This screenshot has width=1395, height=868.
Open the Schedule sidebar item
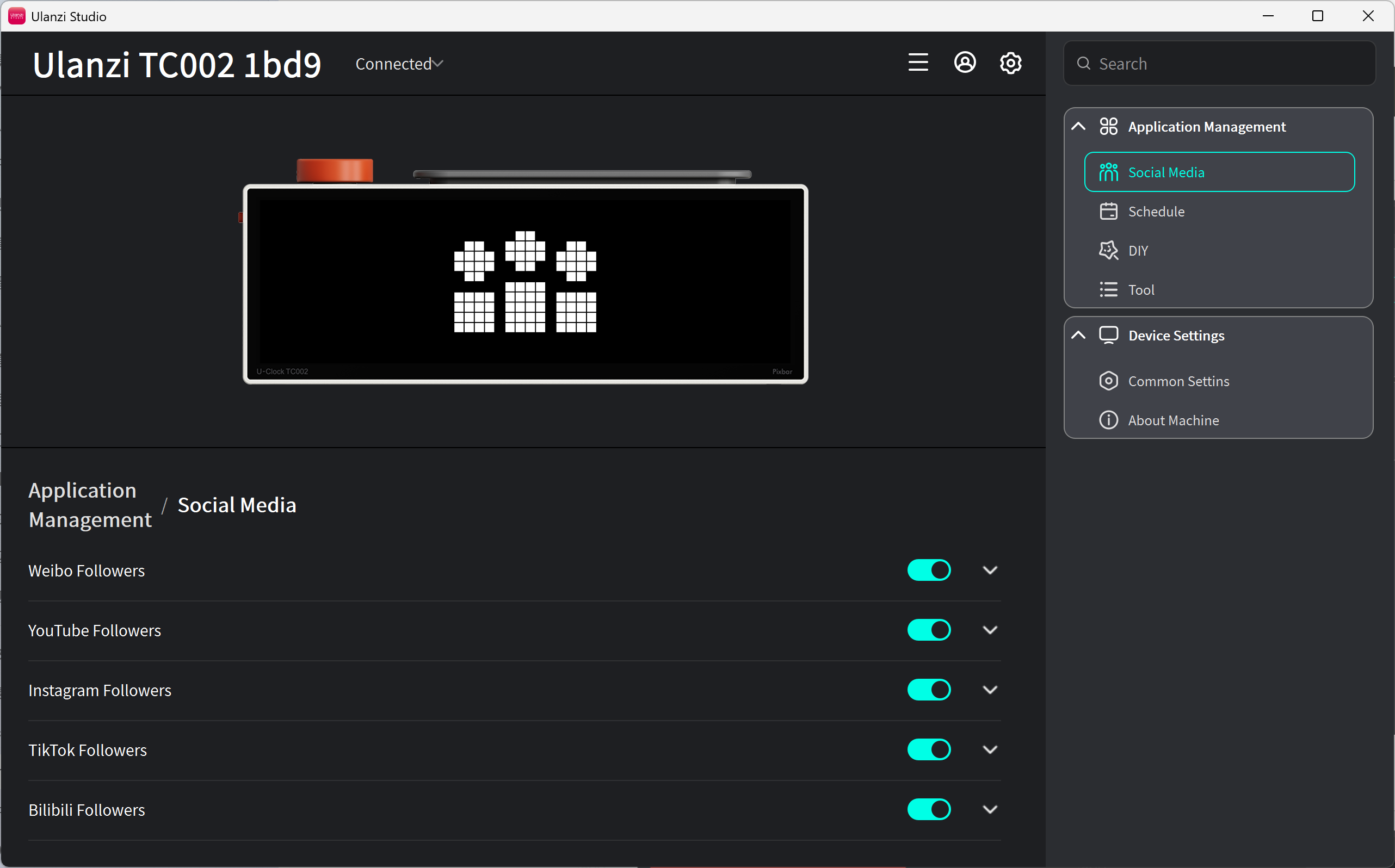pos(1219,211)
